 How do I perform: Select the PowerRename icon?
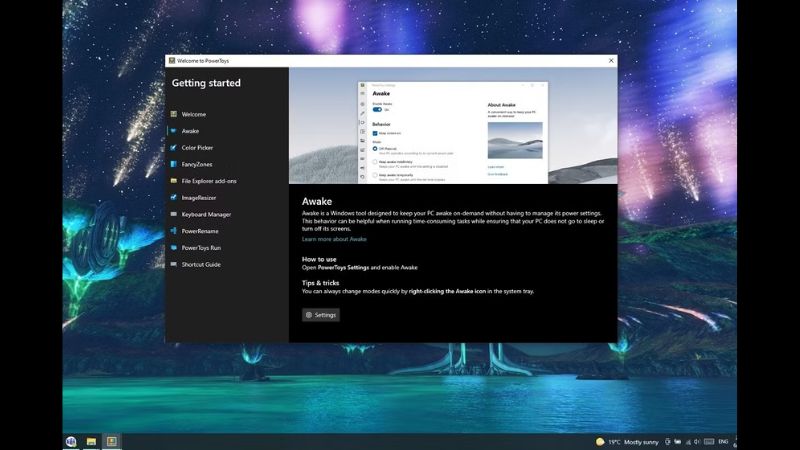[x=174, y=231]
